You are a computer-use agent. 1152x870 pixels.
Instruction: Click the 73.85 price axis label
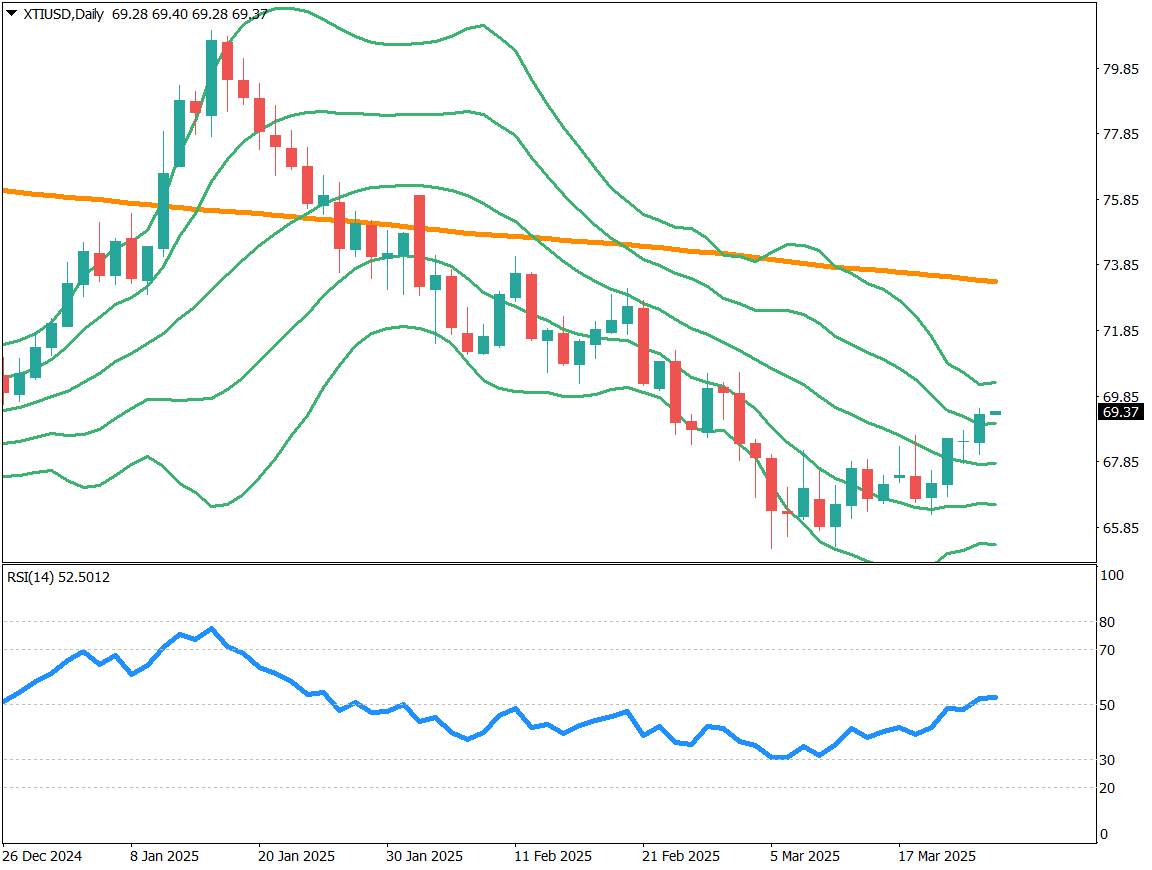[x=1119, y=266]
